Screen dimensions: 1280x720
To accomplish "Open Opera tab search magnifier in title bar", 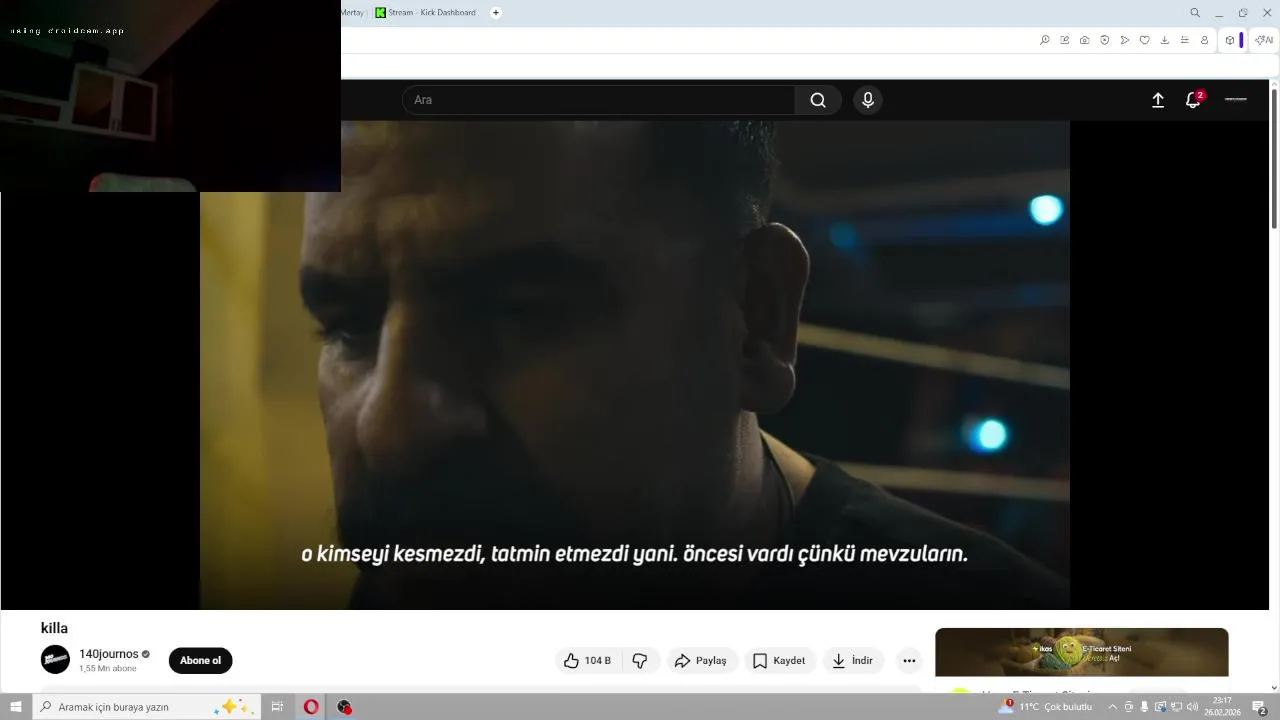I will point(1195,13).
